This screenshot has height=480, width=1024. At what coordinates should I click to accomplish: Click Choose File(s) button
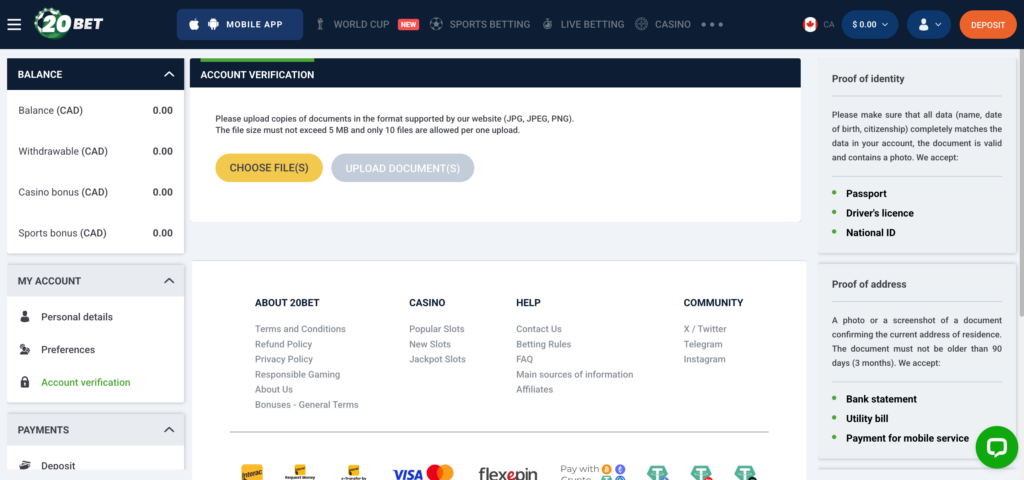pyautogui.click(x=269, y=168)
